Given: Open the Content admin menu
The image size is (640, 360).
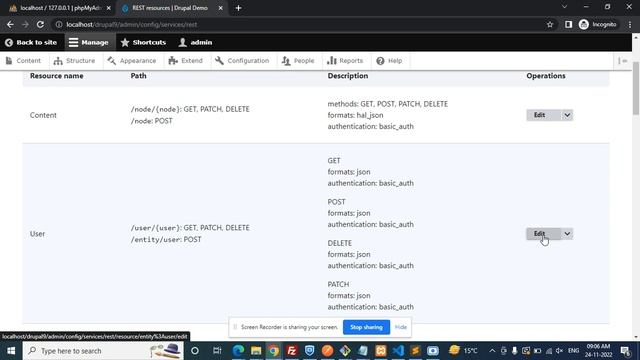Looking at the screenshot, I should pos(23,61).
